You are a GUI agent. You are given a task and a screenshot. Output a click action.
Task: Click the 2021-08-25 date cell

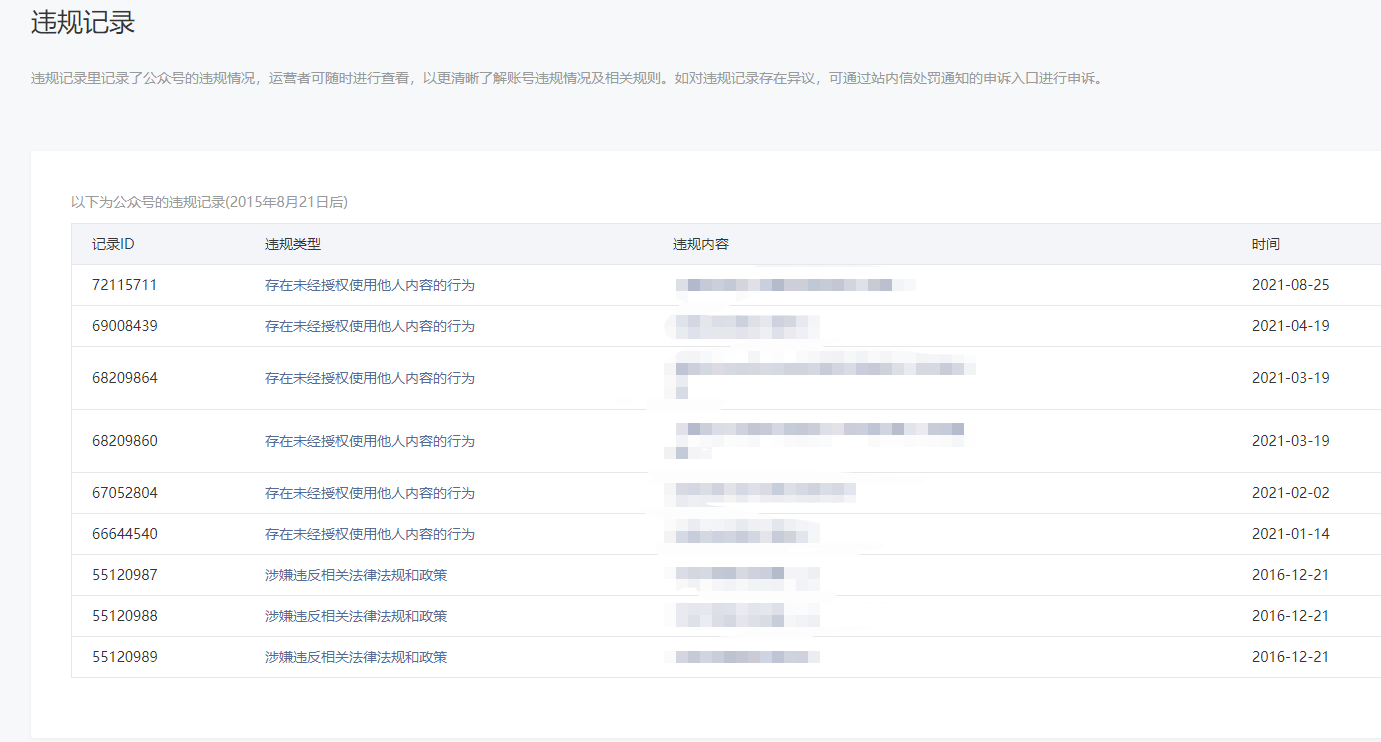tap(1290, 285)
